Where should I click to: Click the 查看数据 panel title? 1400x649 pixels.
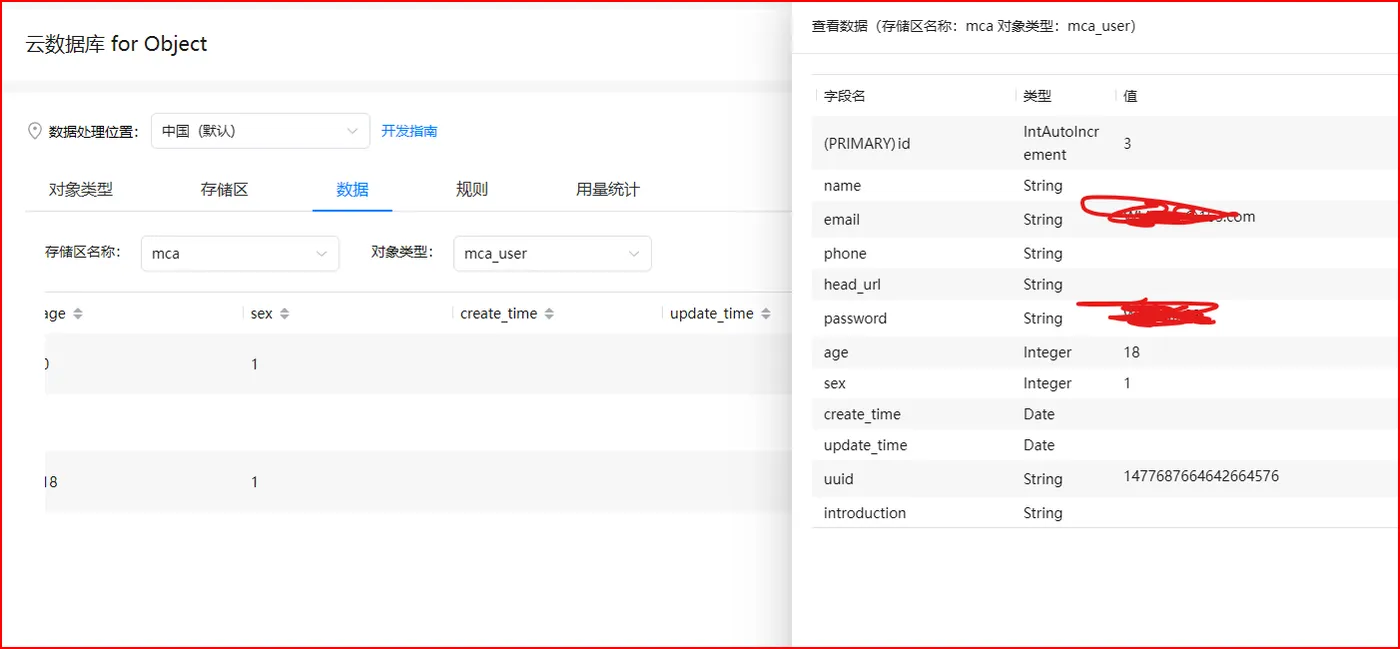(x=974, y=26)
